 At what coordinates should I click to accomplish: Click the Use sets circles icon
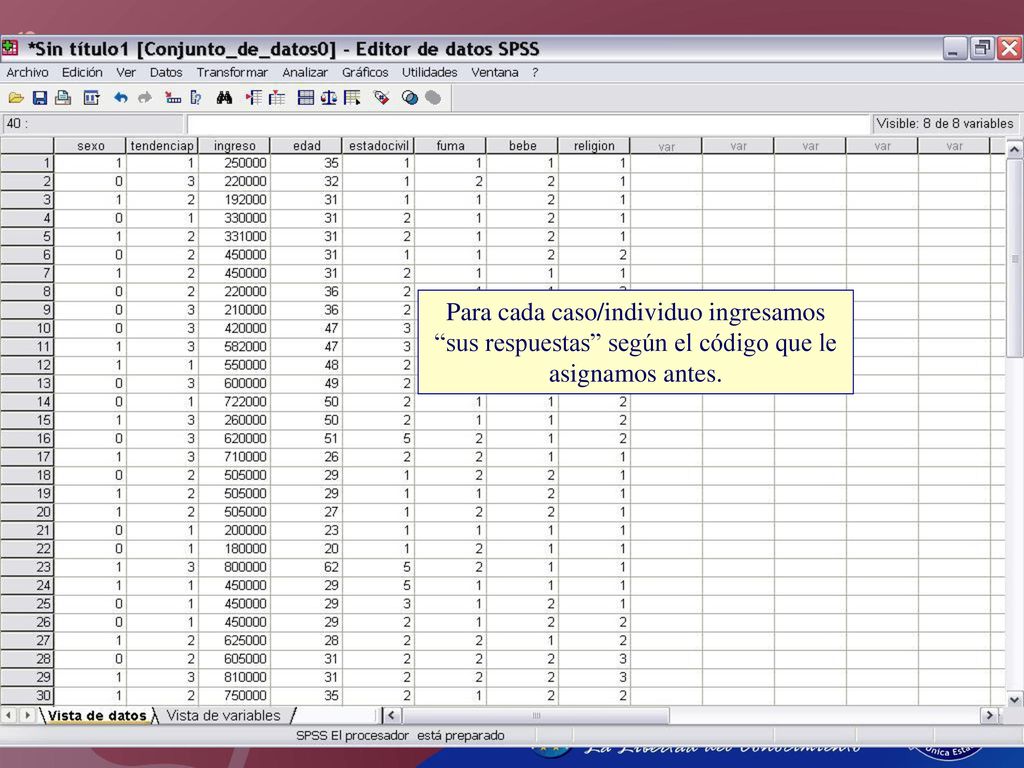click(x=409, y=98)
